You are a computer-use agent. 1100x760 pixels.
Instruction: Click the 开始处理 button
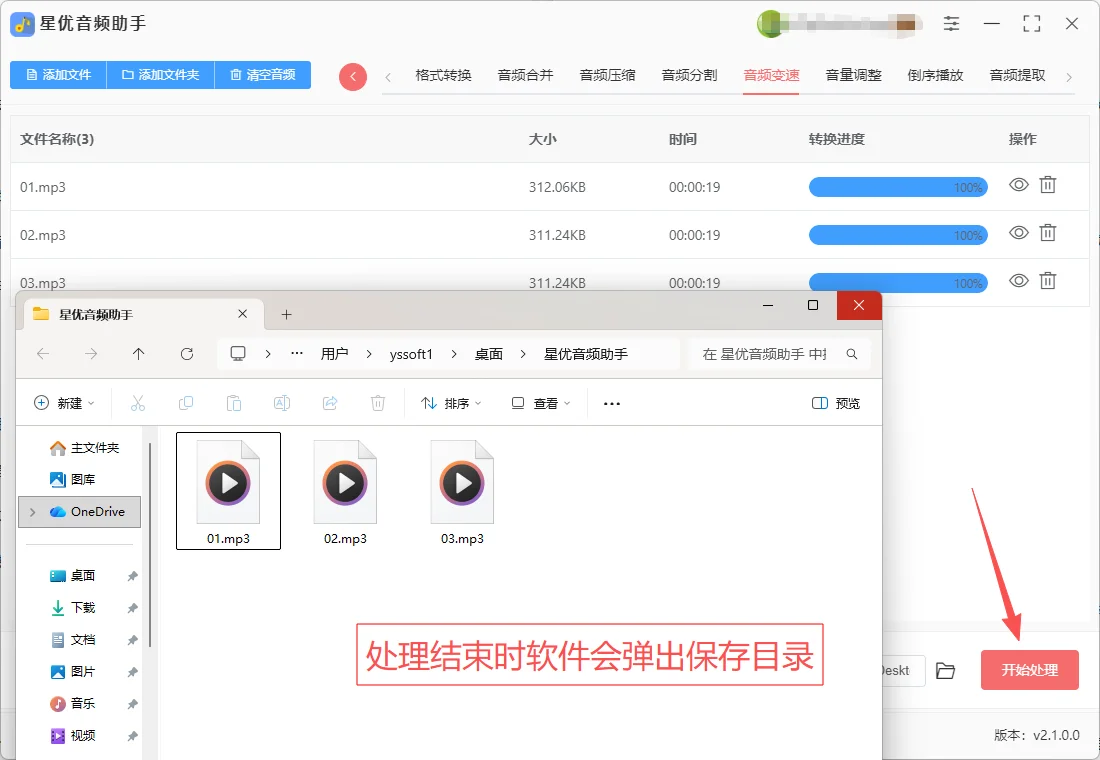tap(1029, 671)
